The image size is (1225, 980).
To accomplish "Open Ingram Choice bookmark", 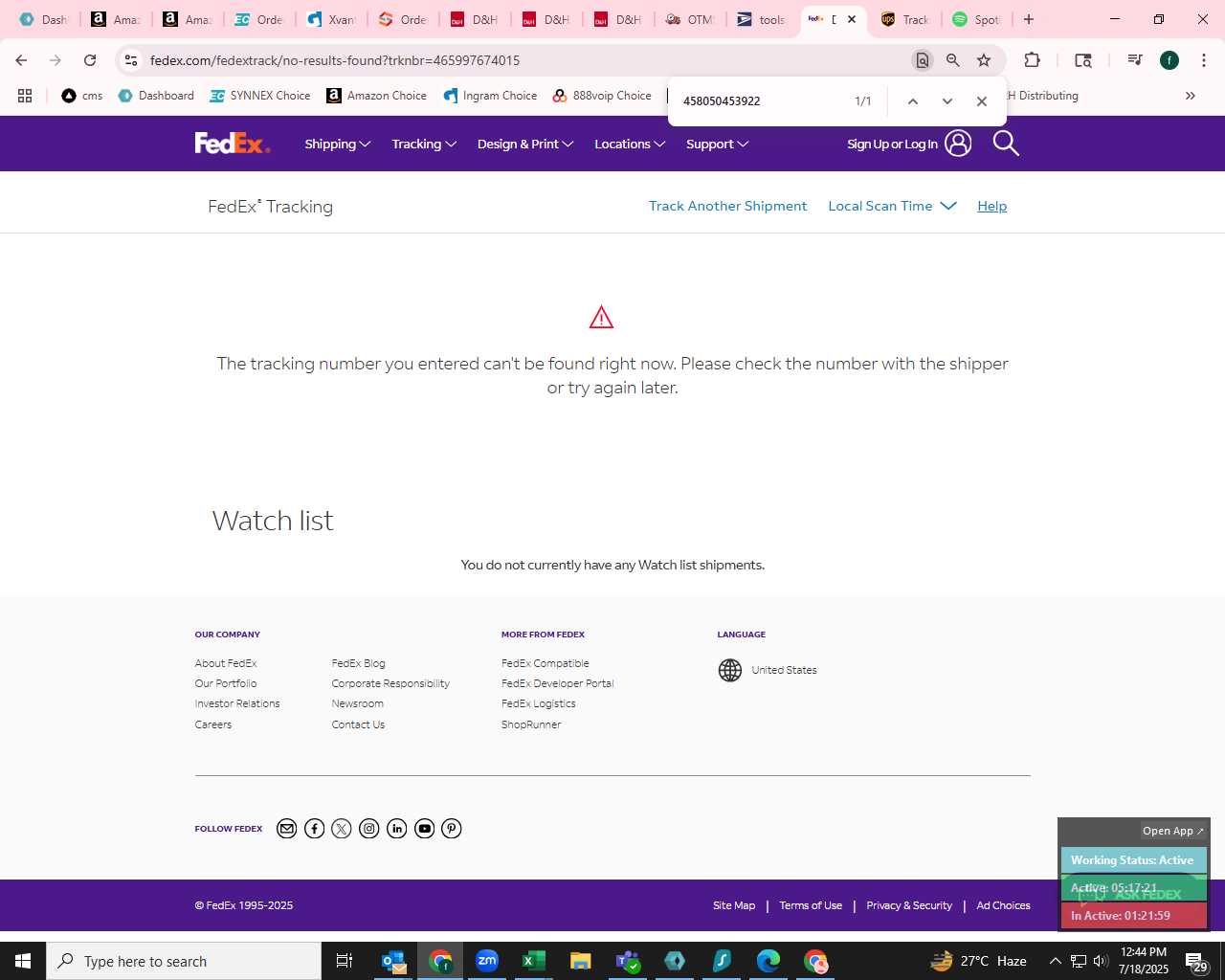I will (490, 96).
